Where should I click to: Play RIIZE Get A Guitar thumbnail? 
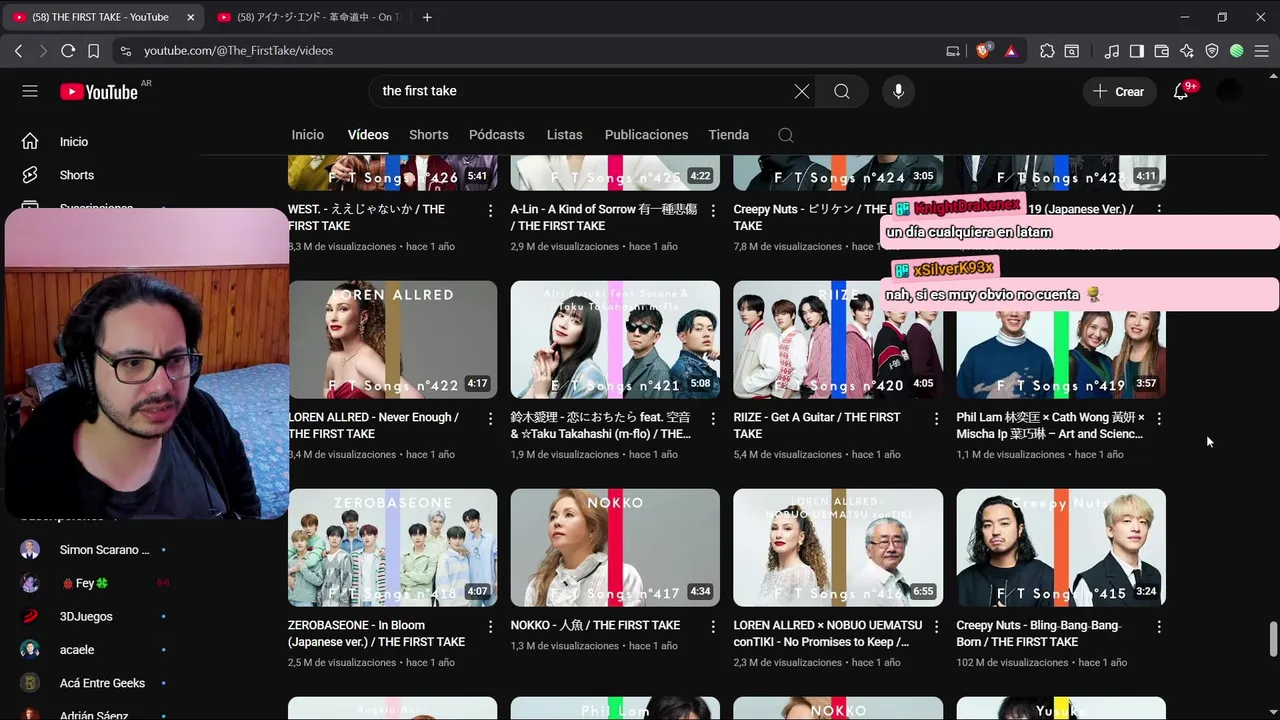838,339
